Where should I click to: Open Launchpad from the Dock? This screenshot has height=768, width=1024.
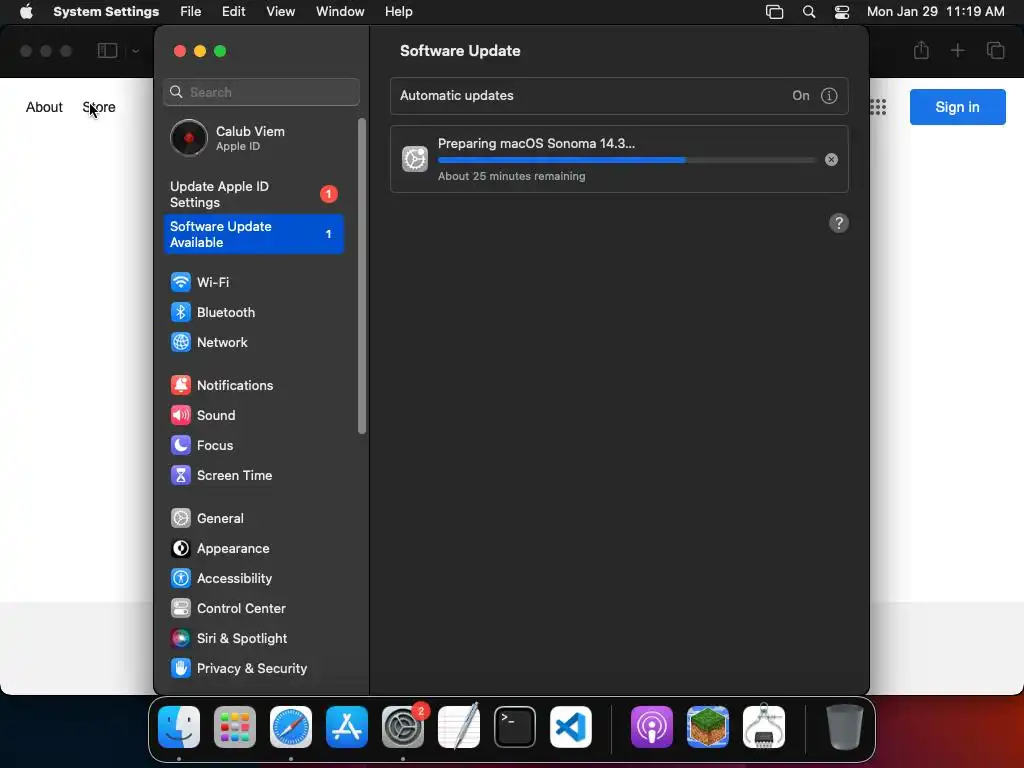click(235, 727)
